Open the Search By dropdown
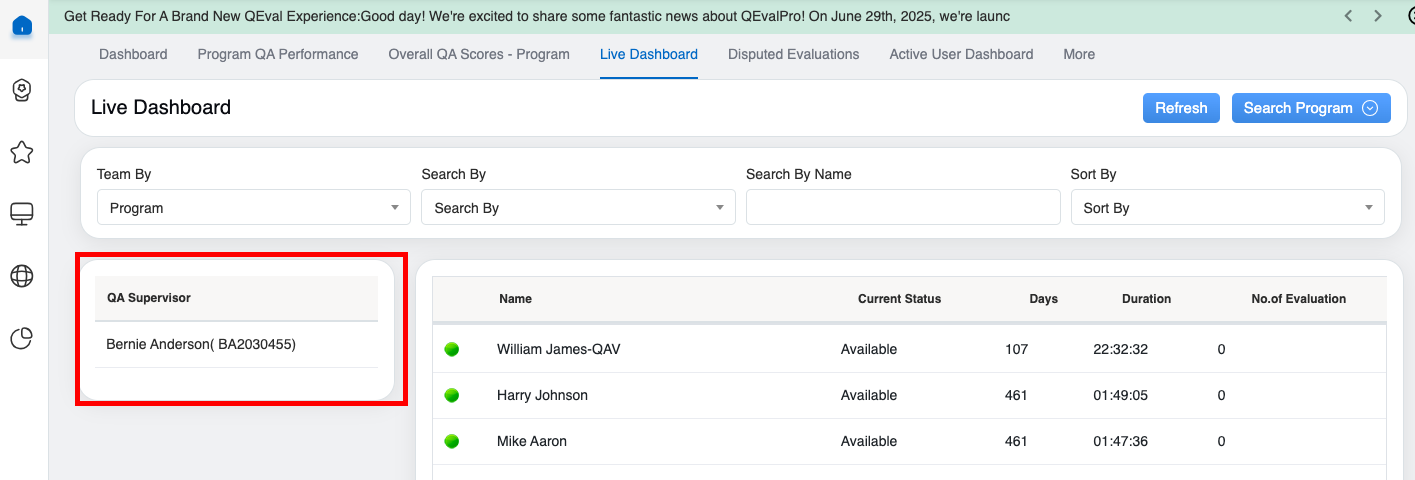1415x480 pixels. click(578, 208)
